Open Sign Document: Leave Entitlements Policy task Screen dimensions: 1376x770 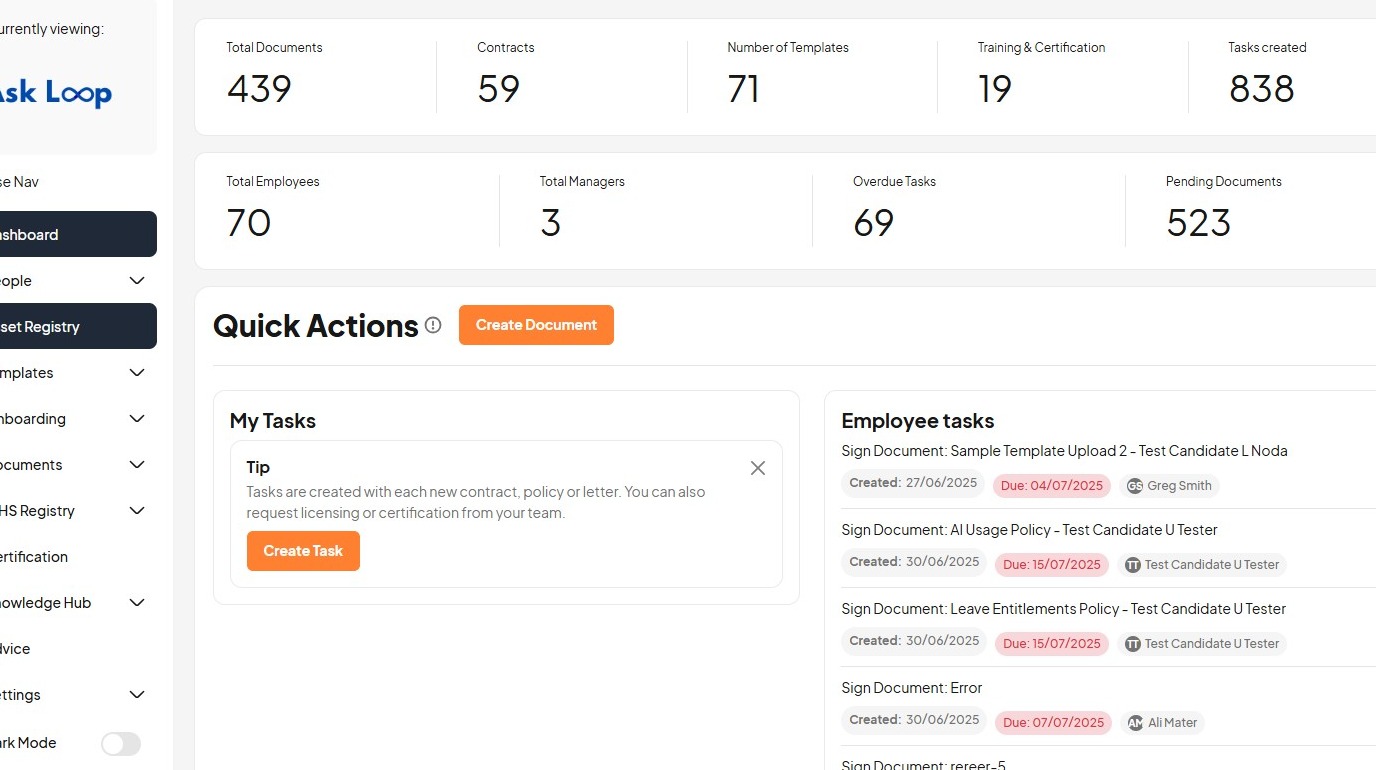coord(1063,609)
